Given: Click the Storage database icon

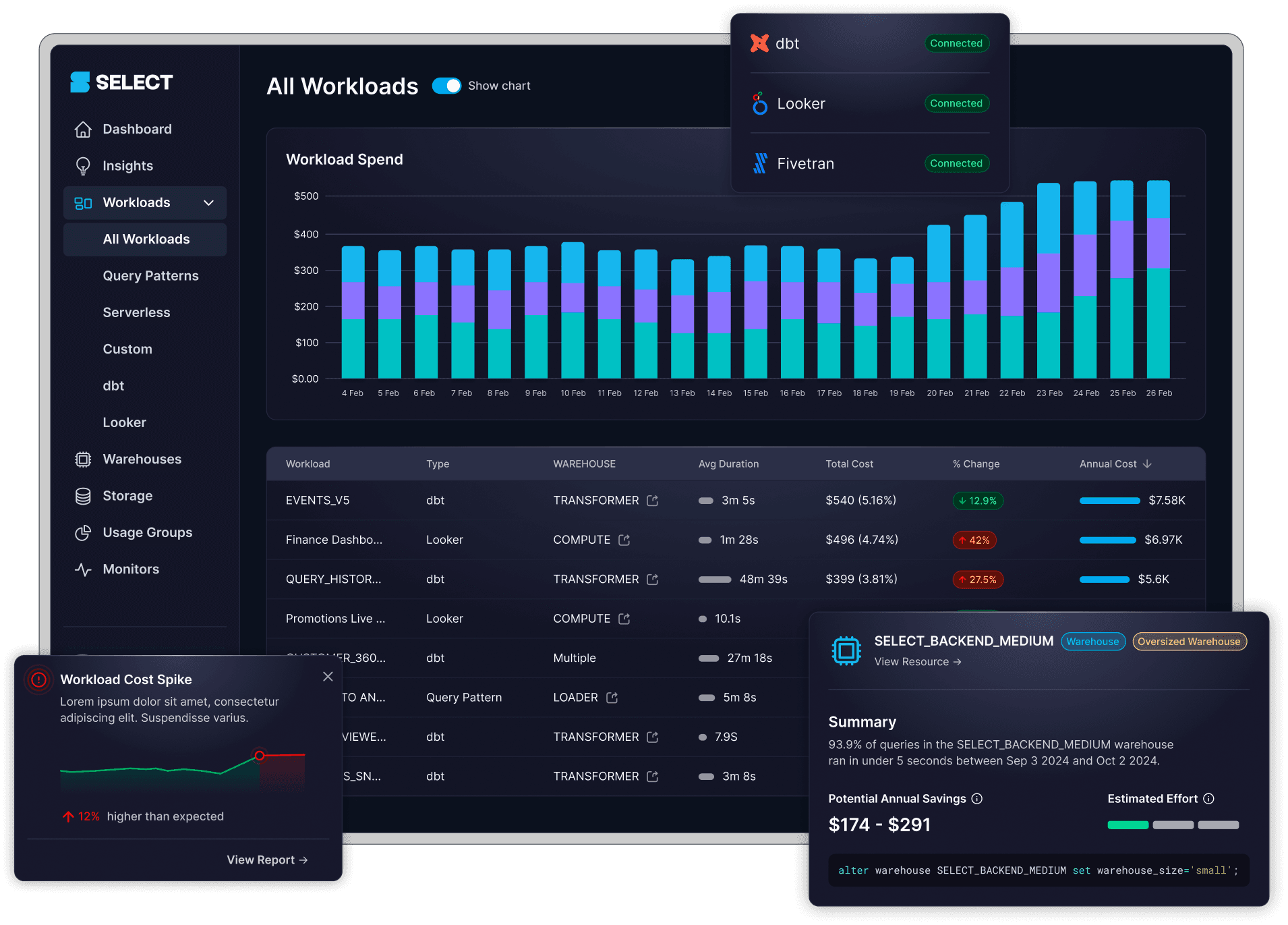Looking at the screenshot, I should point(83,497).
